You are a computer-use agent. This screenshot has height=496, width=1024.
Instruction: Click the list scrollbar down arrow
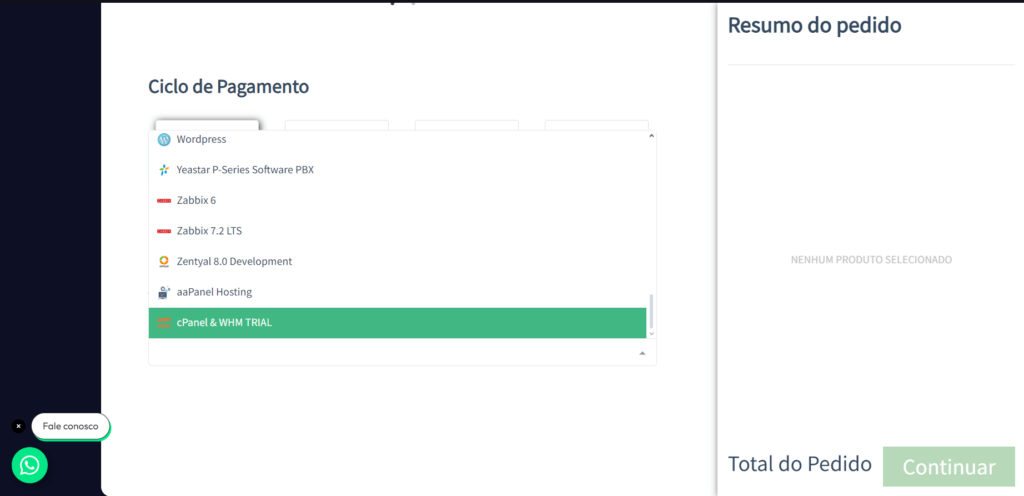pos(650,333)
